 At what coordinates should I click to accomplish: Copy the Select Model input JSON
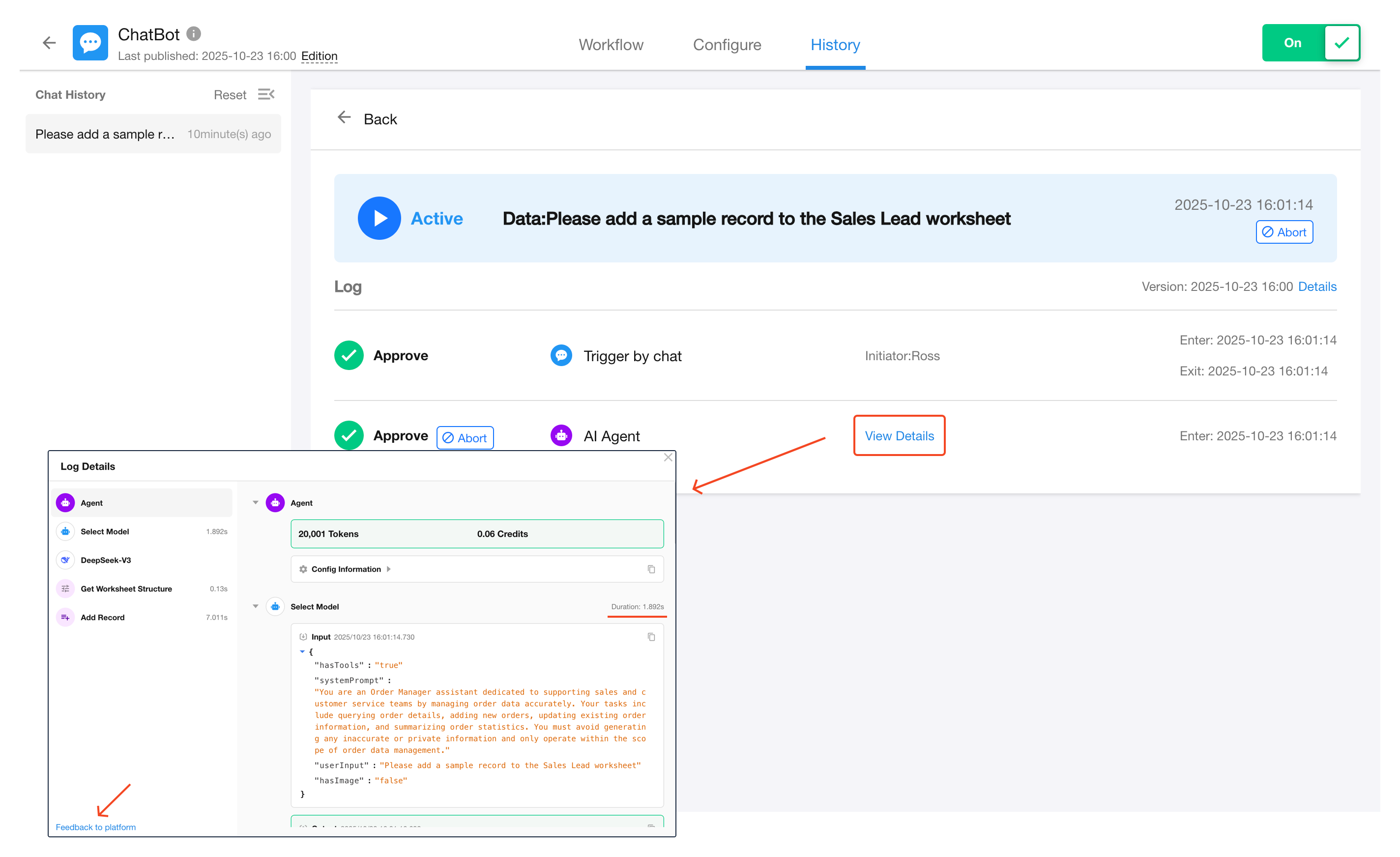click(x=651, y=637)
